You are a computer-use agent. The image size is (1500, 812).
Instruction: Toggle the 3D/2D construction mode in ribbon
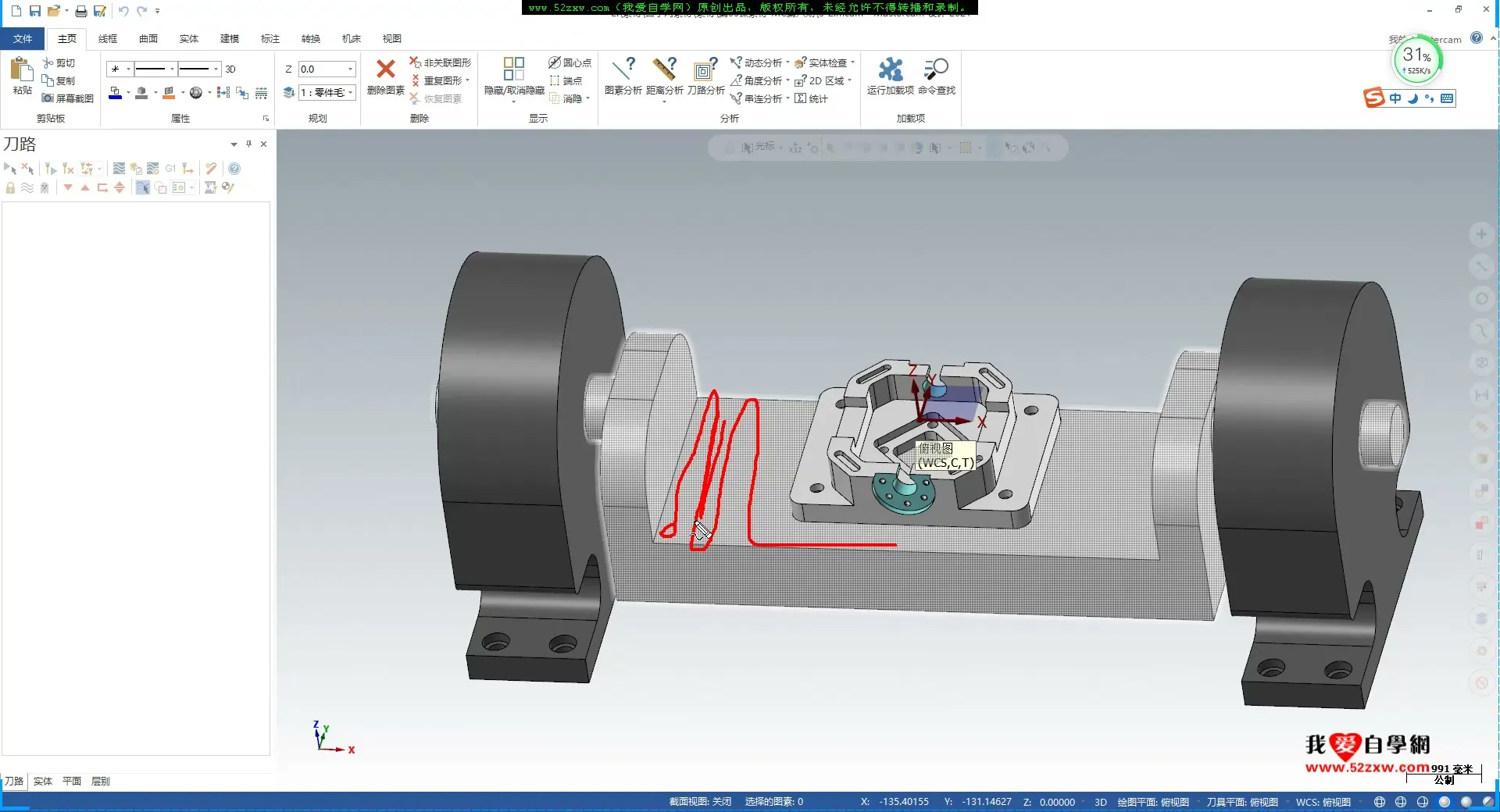230,69
